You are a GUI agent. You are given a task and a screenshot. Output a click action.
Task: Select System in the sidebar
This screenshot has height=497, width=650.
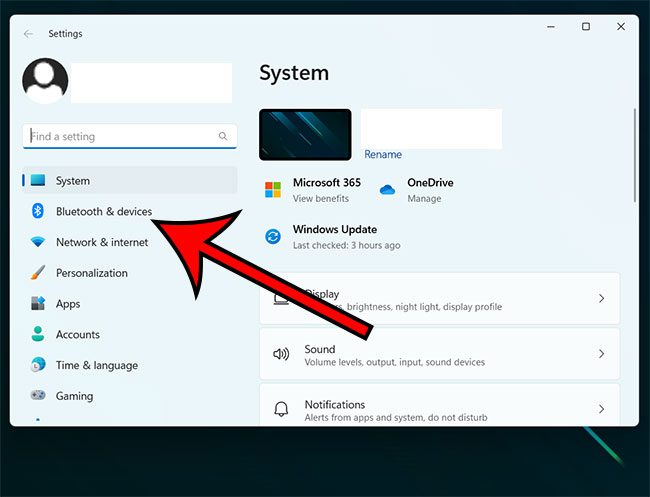(x=72, y=181)
